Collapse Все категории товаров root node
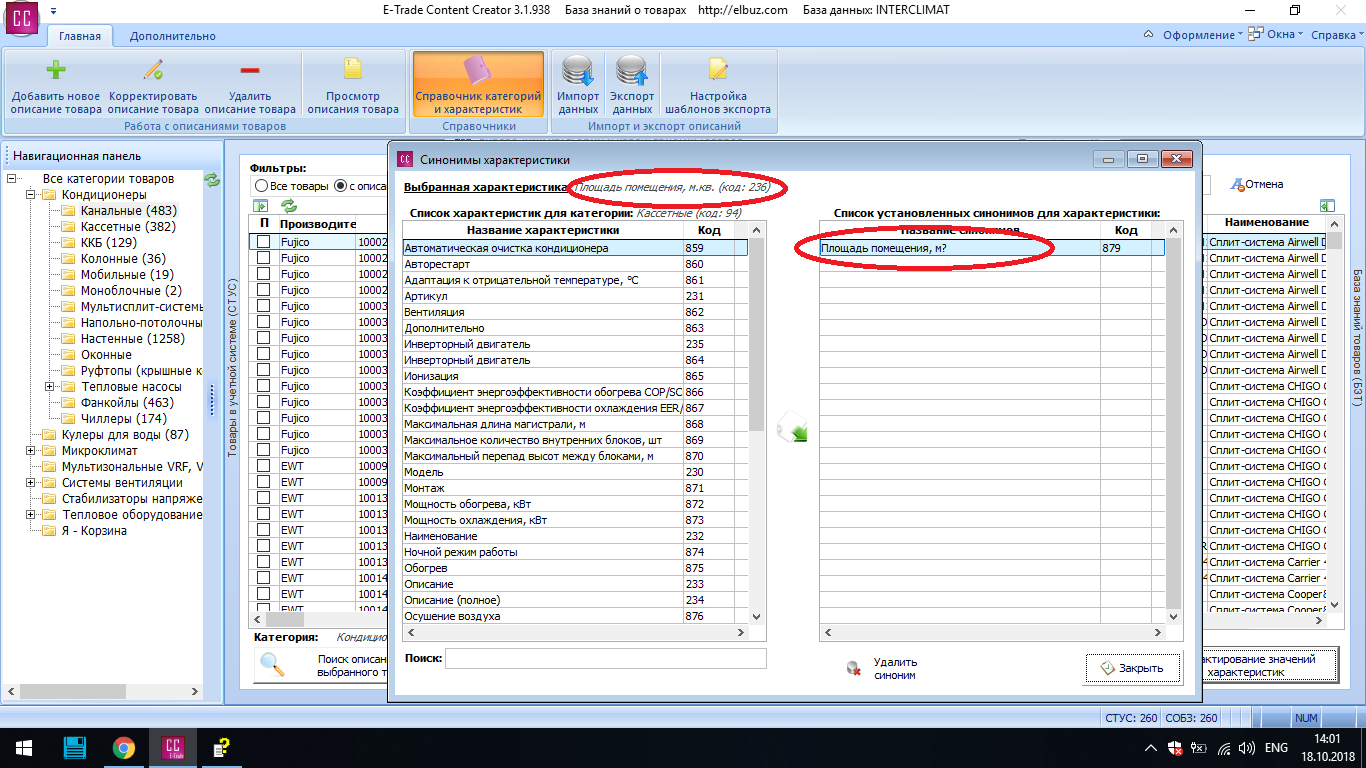This screenshot has width=1366, height=768. coord(12,179)
